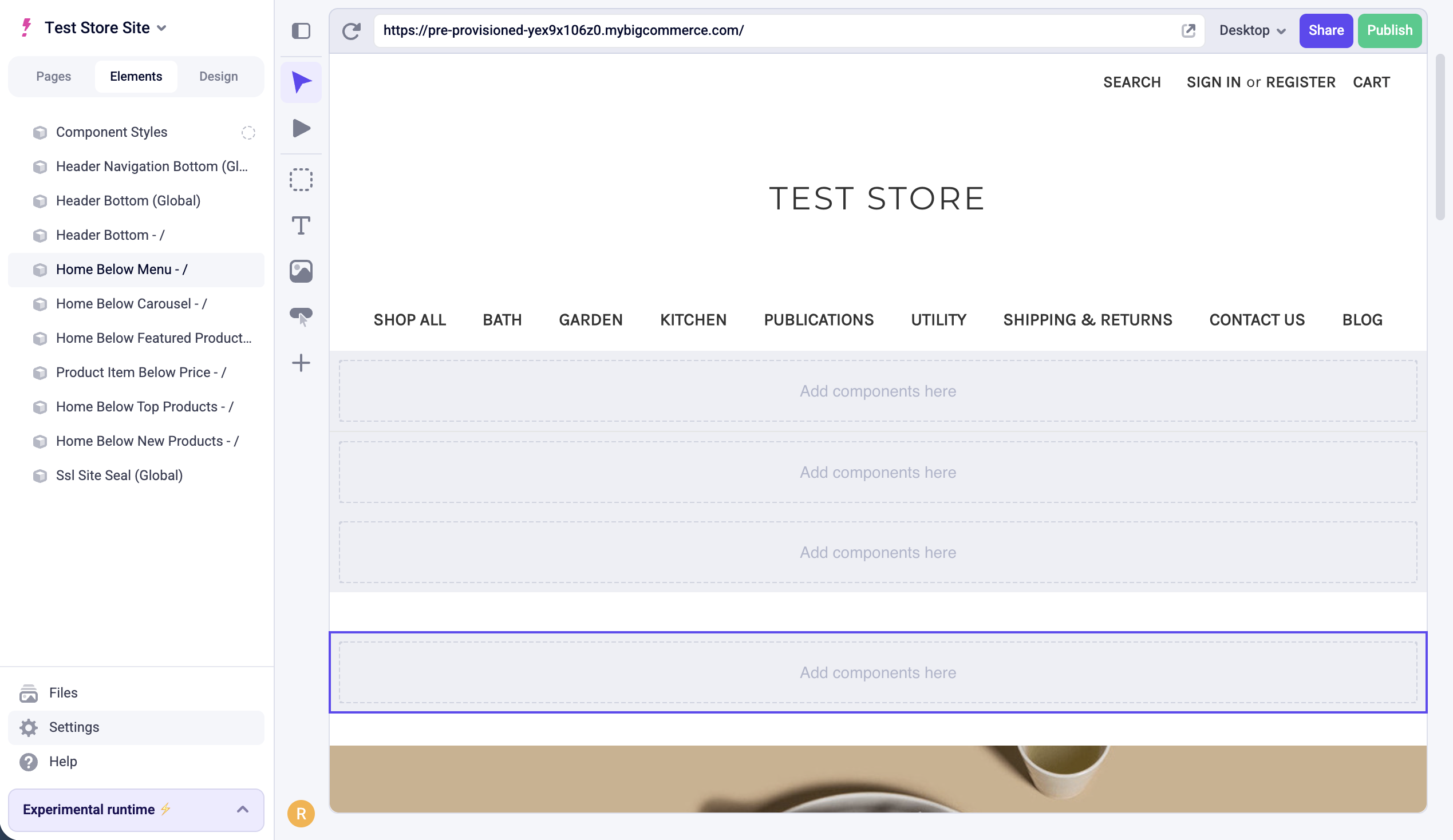Open the Desktop viewport dropdown

(x=1252, y=30)
